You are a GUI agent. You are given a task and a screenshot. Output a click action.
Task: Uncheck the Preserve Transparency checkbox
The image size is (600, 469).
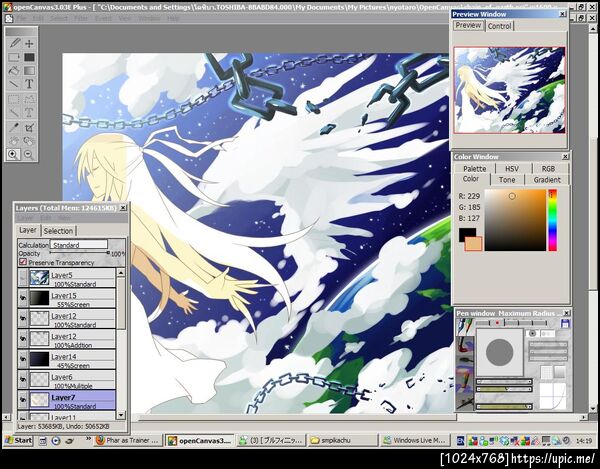coord(23,262)
